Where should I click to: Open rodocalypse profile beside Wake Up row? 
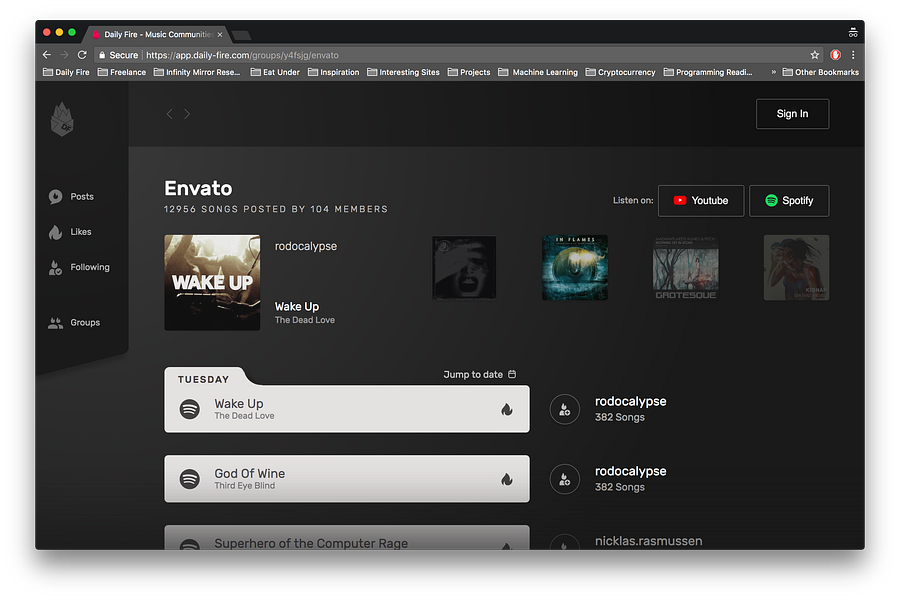[630, 401]
